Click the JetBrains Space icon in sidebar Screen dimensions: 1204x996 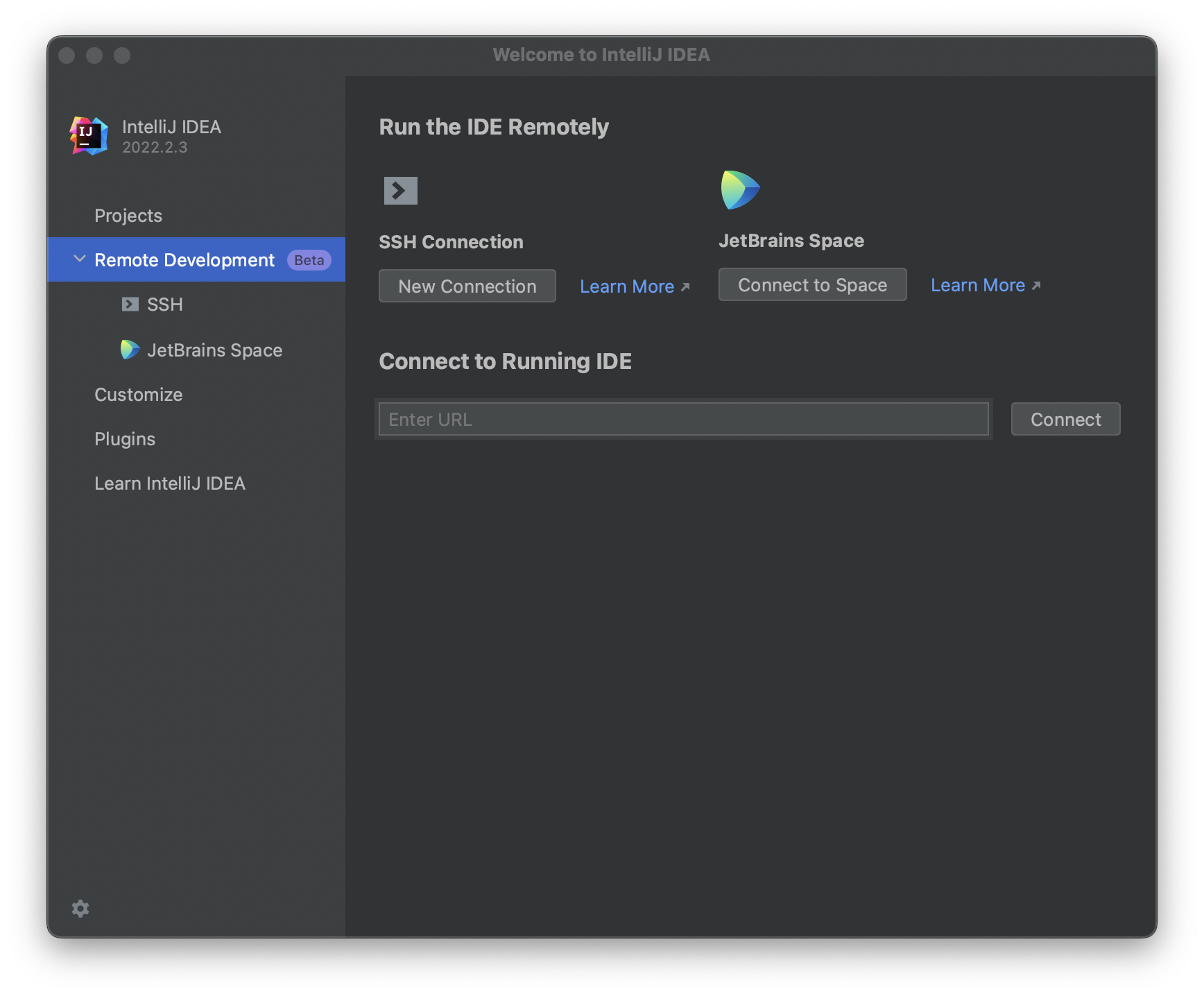130,350
